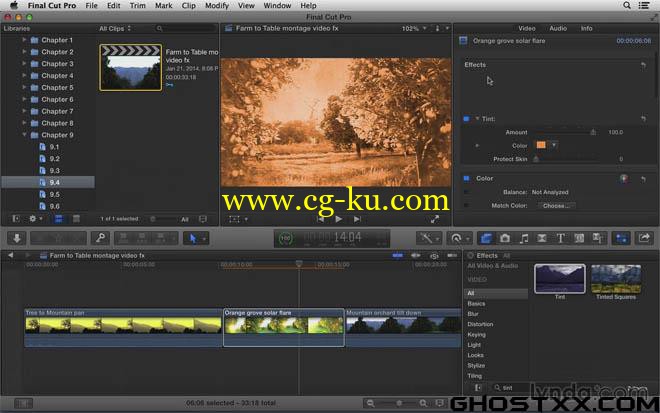Screen dimensions: 660x413
Task: Show the Effects browser from the toolbar
Action: tap(486, 238)
